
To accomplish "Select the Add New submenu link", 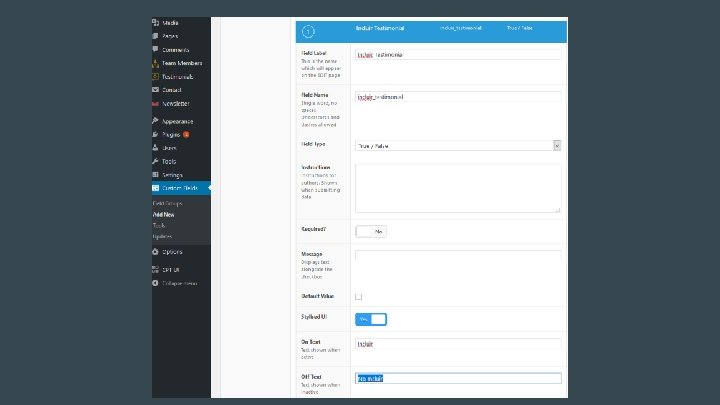I will 163,214.
